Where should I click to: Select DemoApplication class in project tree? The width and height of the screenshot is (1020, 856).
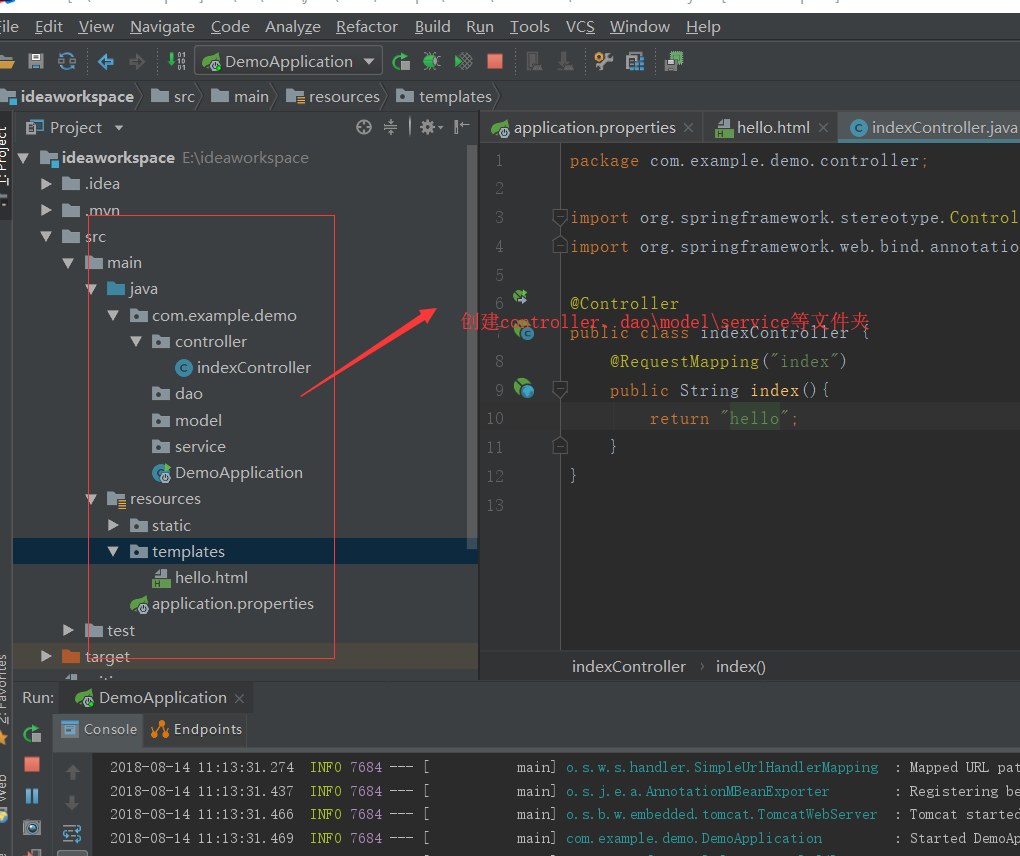tap(238, 473)
